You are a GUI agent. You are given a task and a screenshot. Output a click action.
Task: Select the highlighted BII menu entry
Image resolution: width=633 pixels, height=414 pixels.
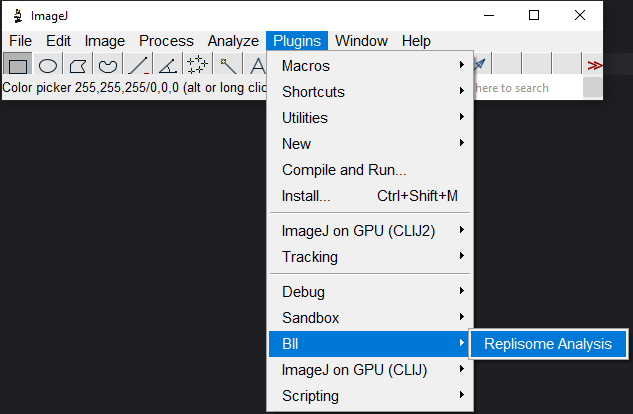[370, 344]
